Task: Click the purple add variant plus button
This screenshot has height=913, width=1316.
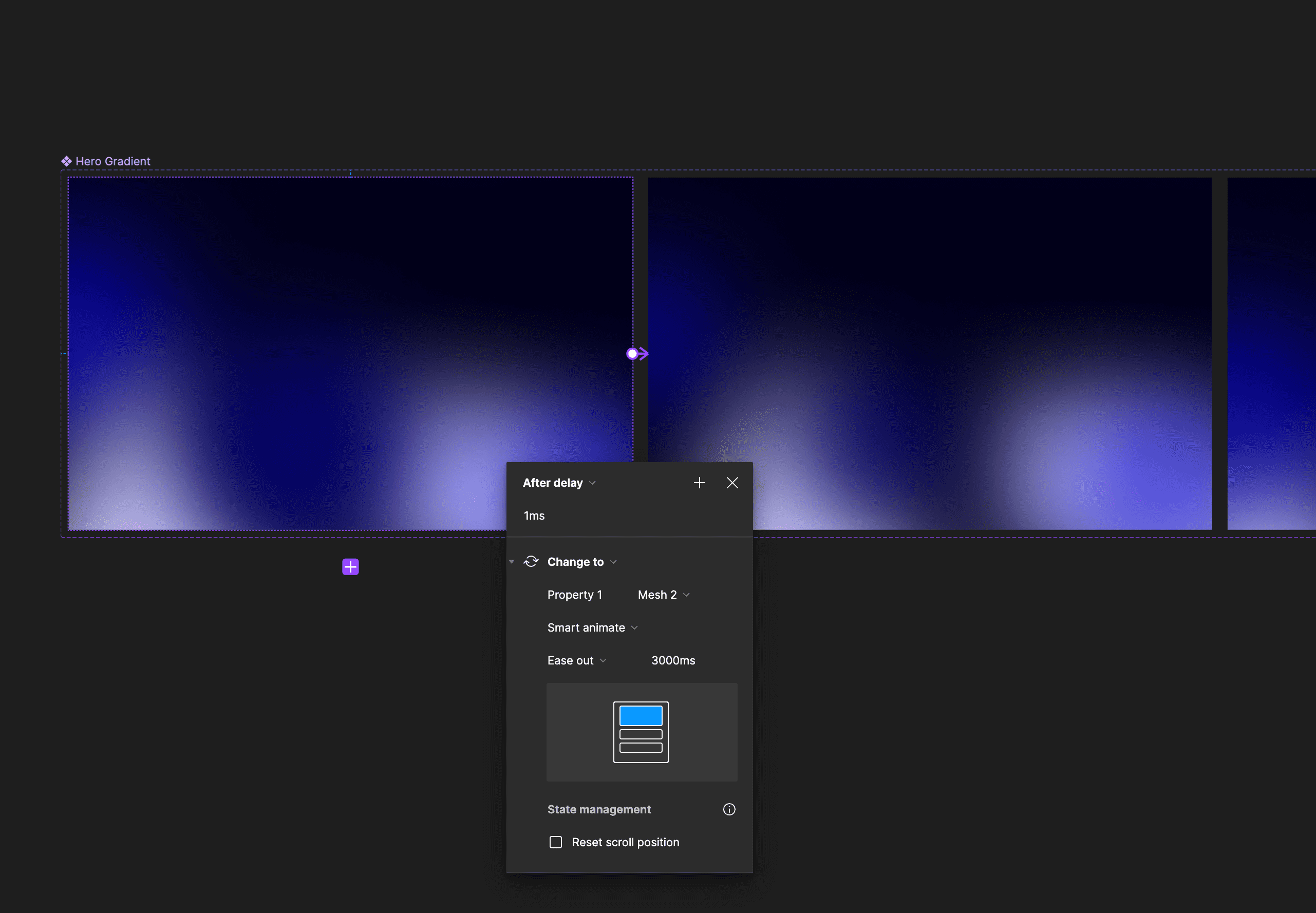Action: [350, 567]
